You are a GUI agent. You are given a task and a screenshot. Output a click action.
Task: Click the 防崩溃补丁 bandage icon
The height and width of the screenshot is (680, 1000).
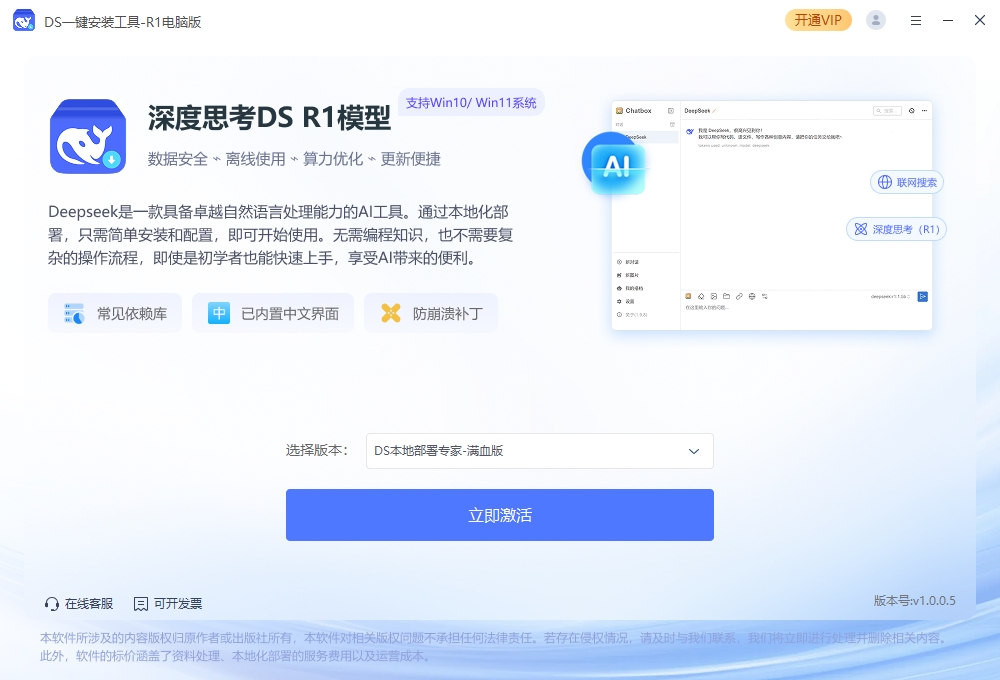[x=391, y=313]
